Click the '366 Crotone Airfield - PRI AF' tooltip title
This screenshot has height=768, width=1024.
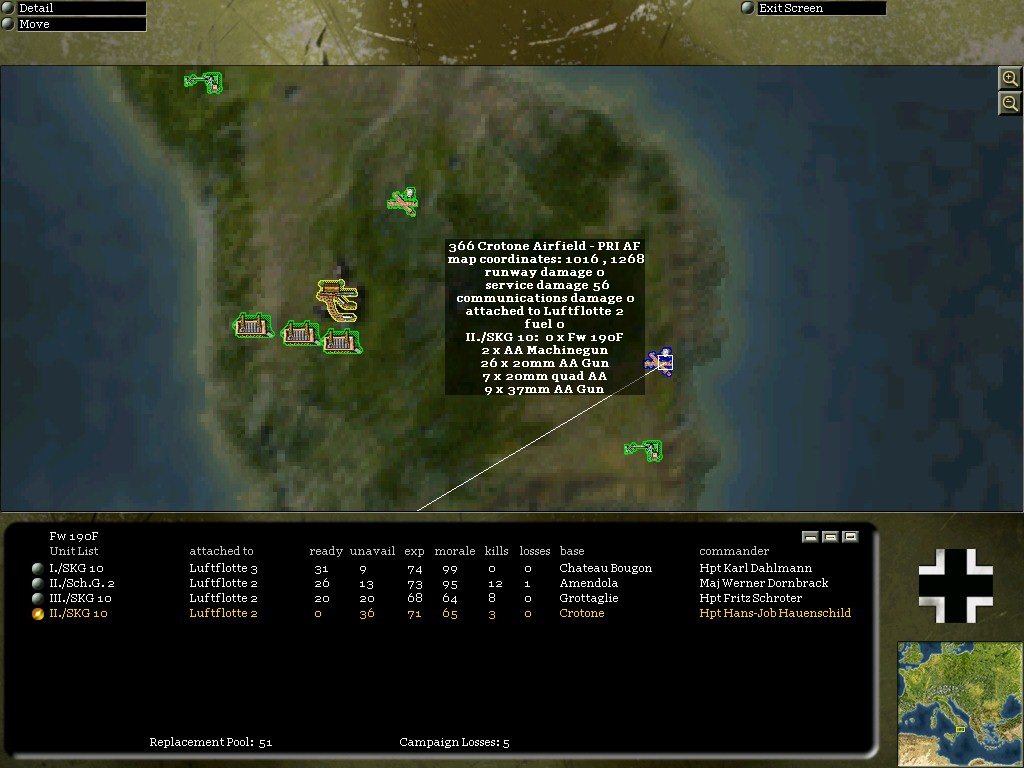point(544,246)
